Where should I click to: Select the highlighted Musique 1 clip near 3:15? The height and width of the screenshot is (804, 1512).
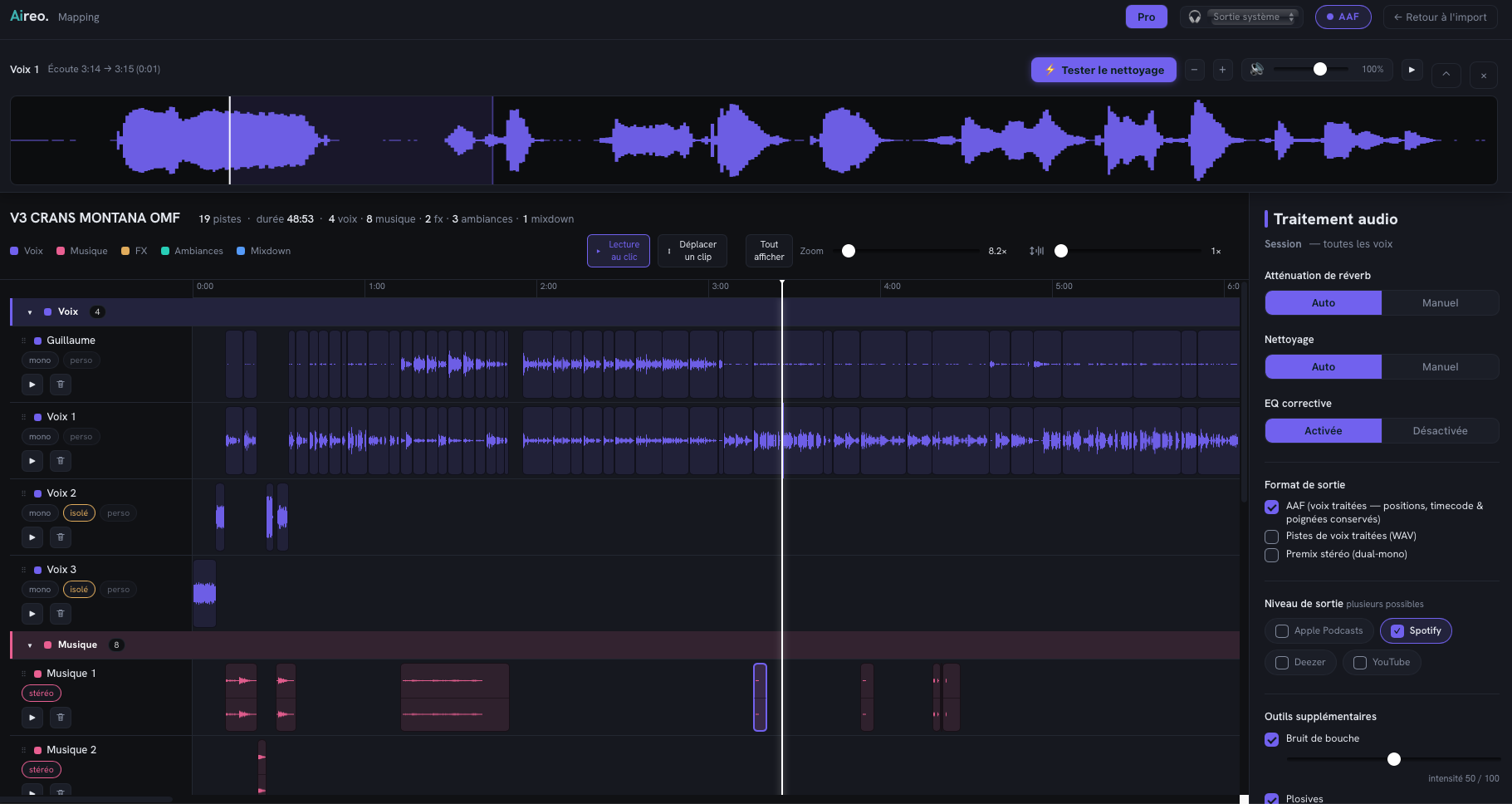point(760,698)
